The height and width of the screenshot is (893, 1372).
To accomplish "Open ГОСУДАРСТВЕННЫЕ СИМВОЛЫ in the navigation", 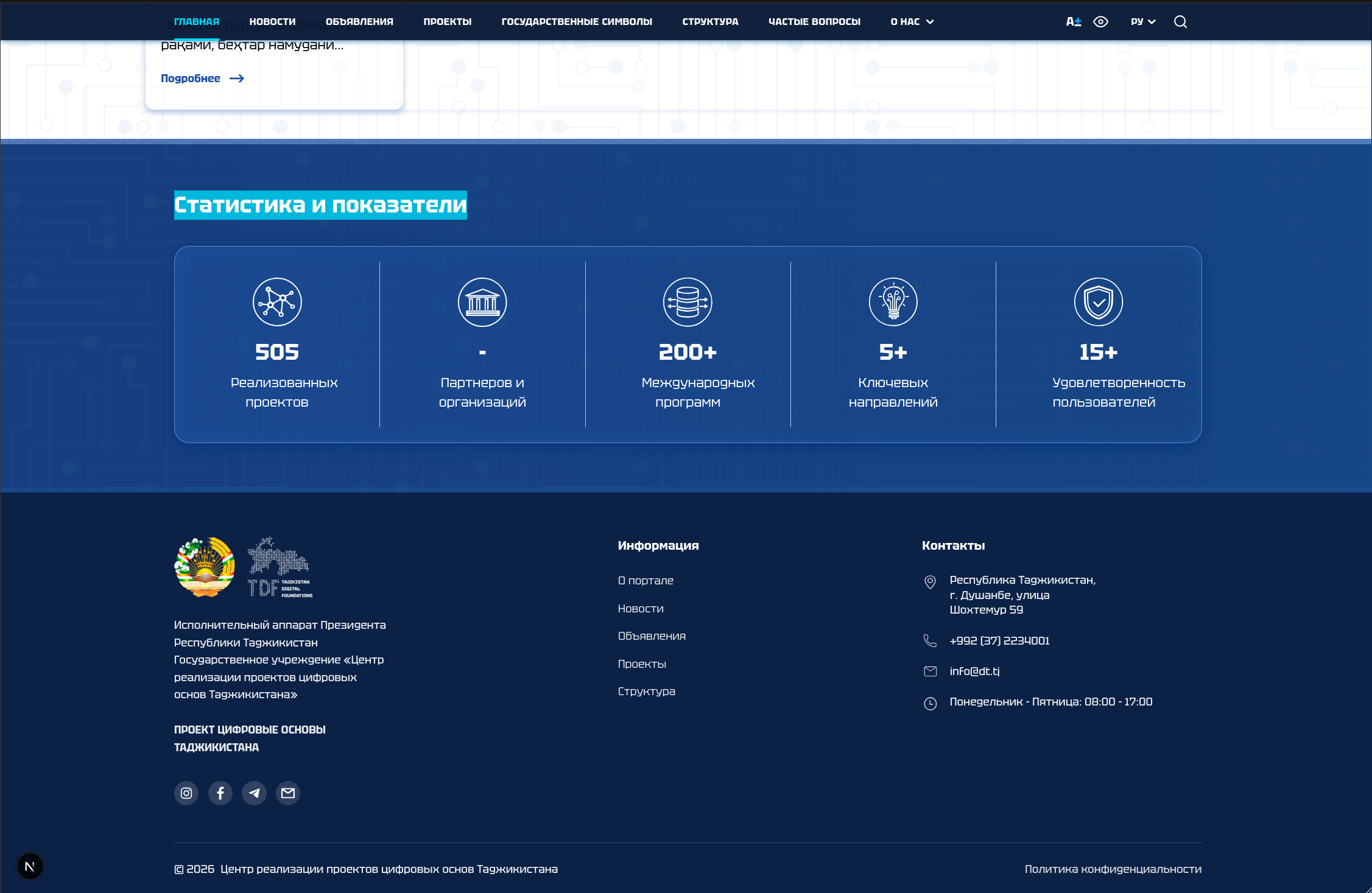I will 577,22.
